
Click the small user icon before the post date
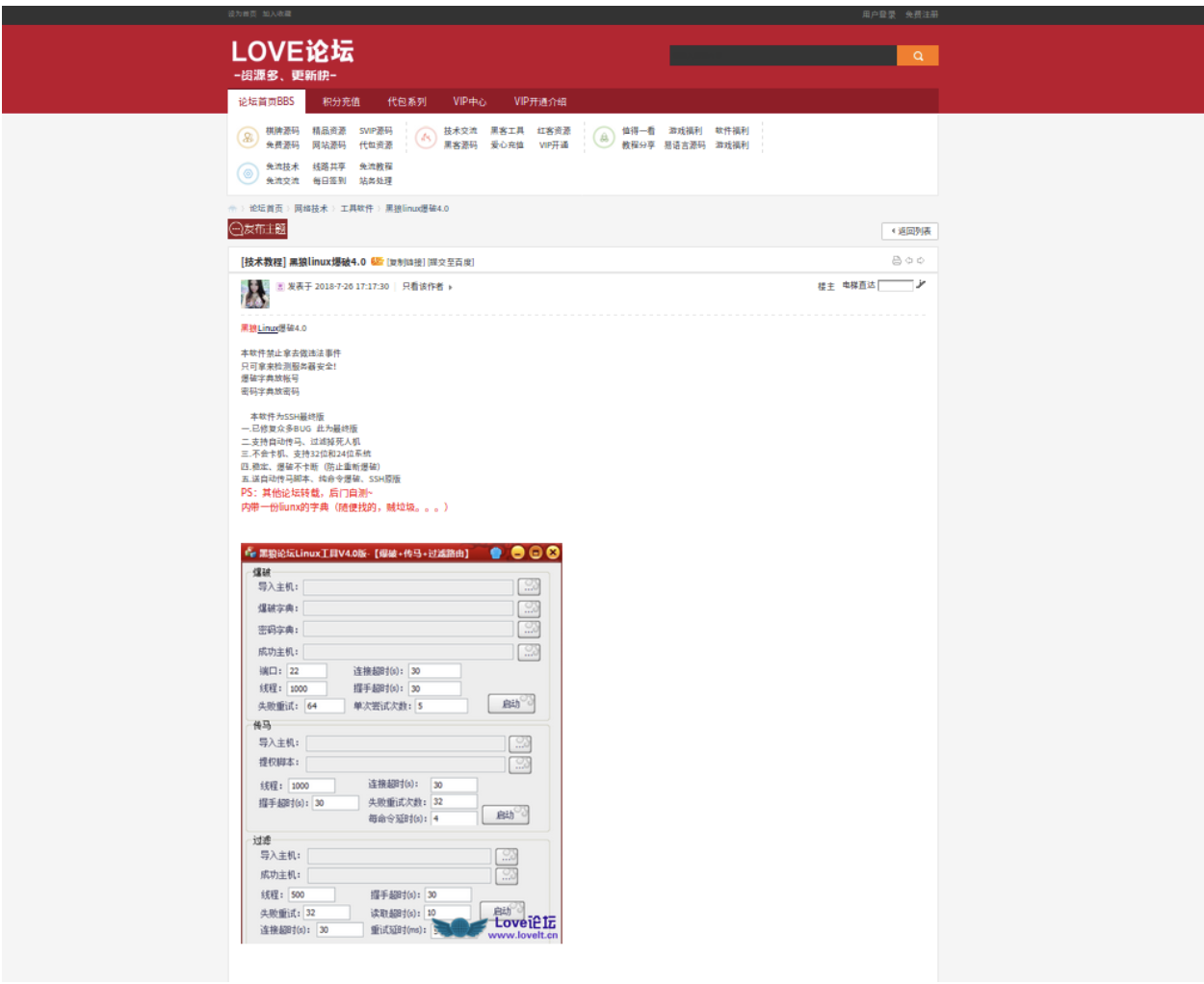(x=280, y=287)
